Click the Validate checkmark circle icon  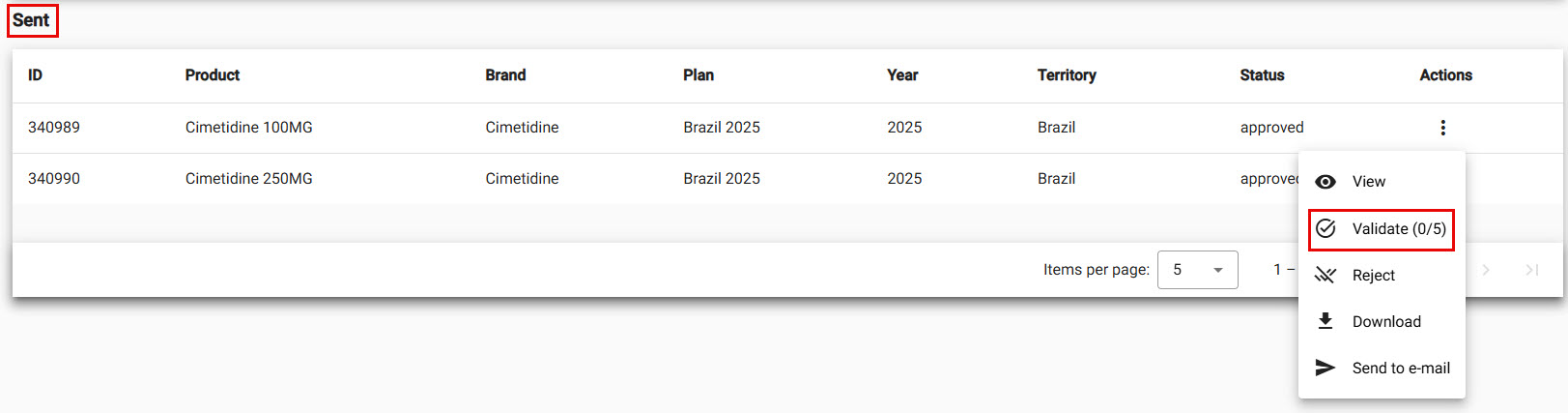pyautogui.click(x=1326, y=228)
